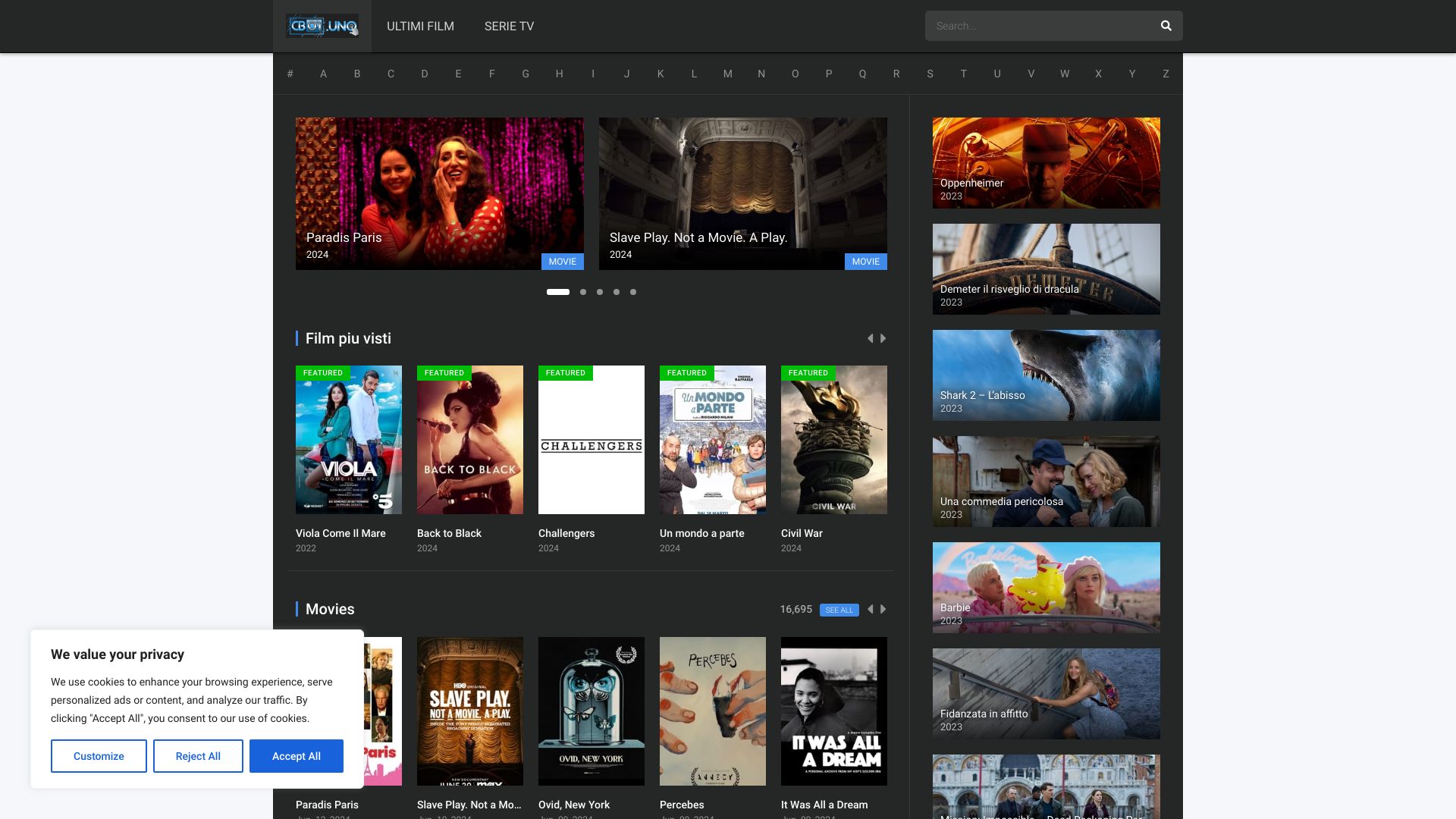Click Ovid, New York title link
The width and height of the screenshot is (1456, 819).
click(x=574, y=805)
